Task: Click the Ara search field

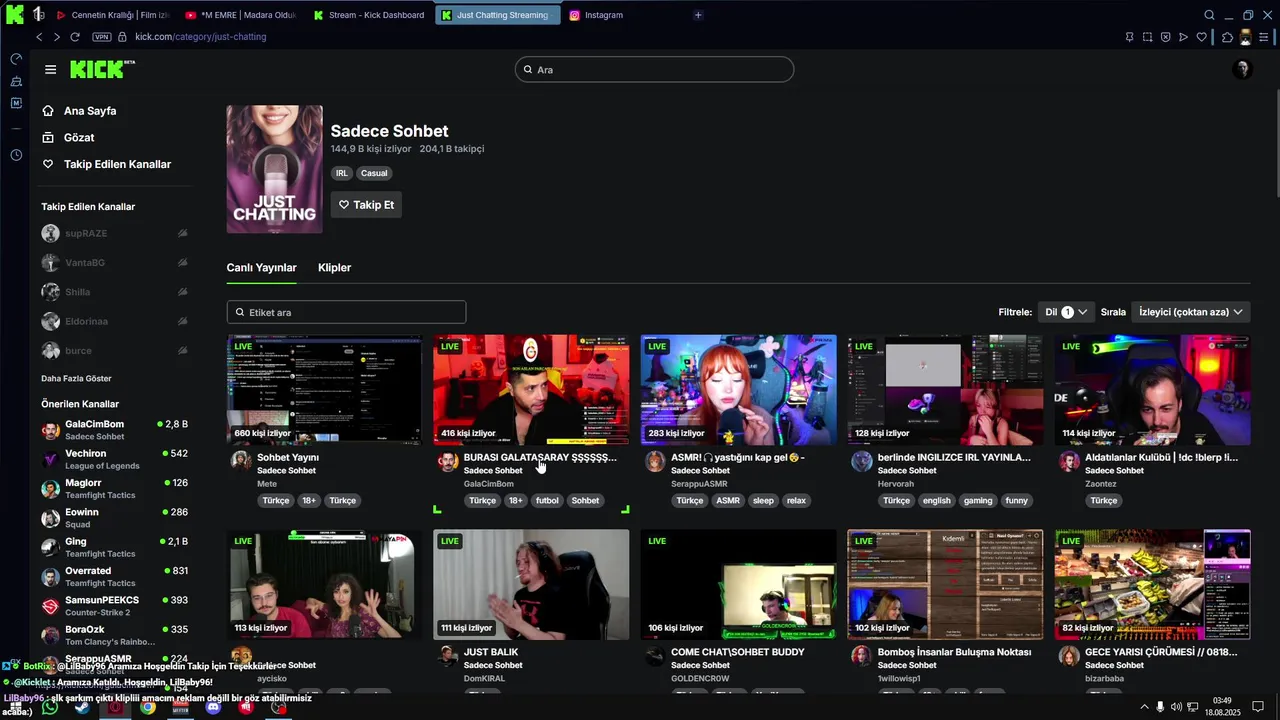Action: click(654, 70)
